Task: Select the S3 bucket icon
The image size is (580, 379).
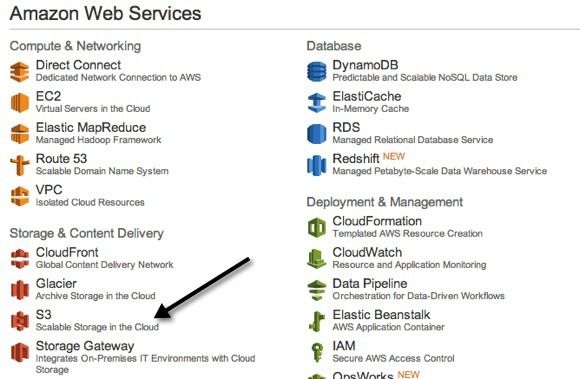Action: click(x=20, y=321)
